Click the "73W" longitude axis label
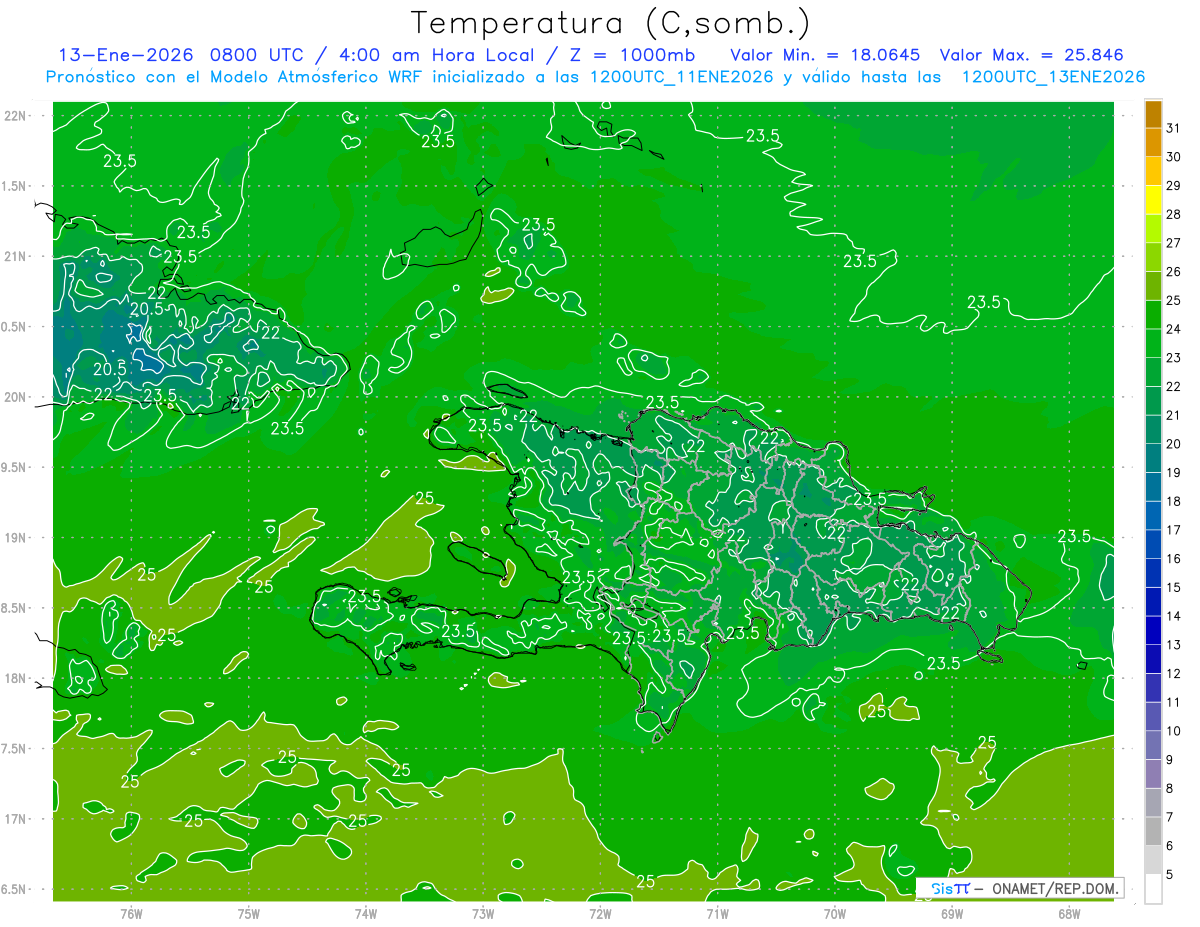Image resolution: width=1200 pixels, height=927 pixels. pyautogui.click(x=483, y=913)
